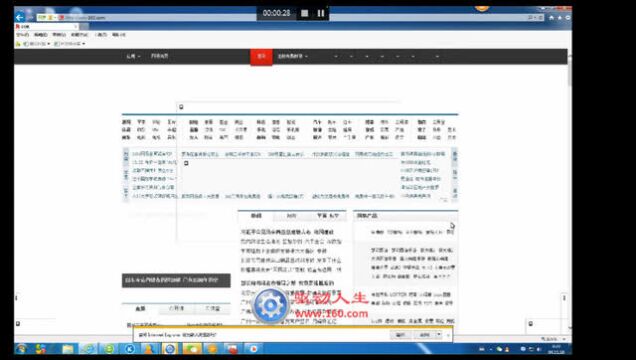Close the yellow notification bar

[448, 335]
